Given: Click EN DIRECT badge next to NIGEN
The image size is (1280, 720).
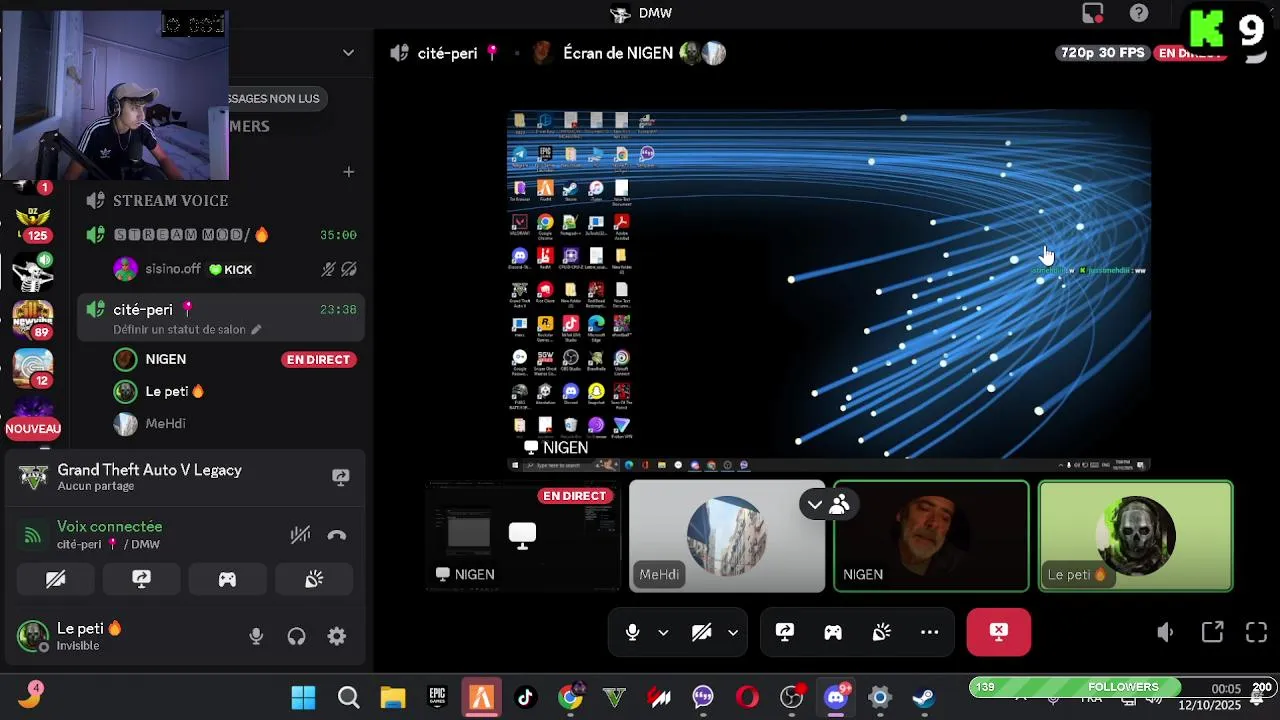Looking at the screenshot, I should click(319, 359).
